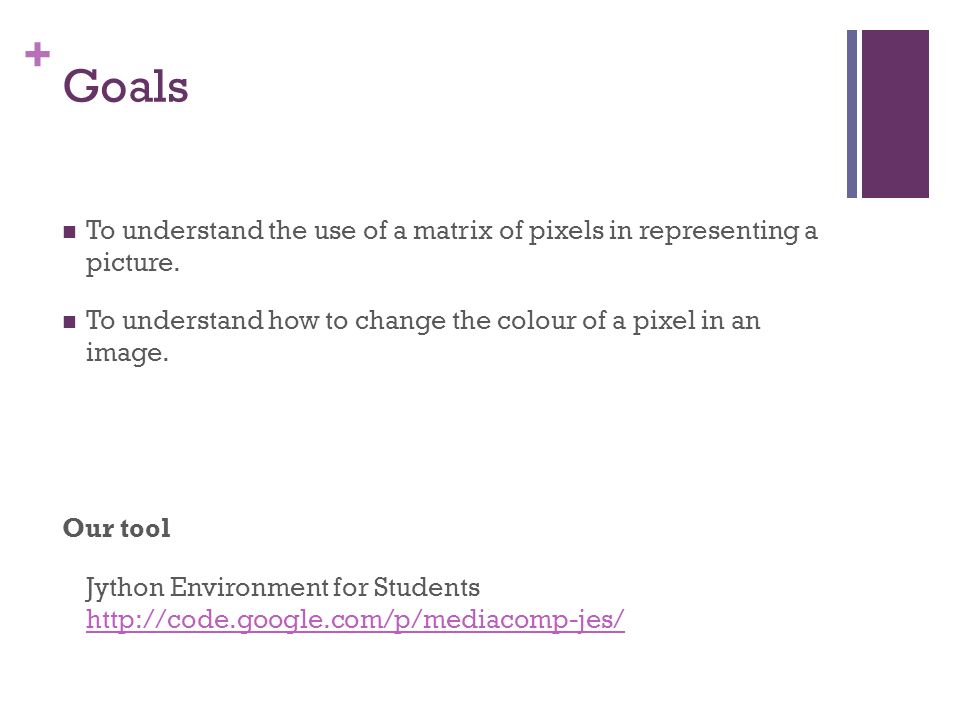Click the word image. under second bullet

(127, 353)
